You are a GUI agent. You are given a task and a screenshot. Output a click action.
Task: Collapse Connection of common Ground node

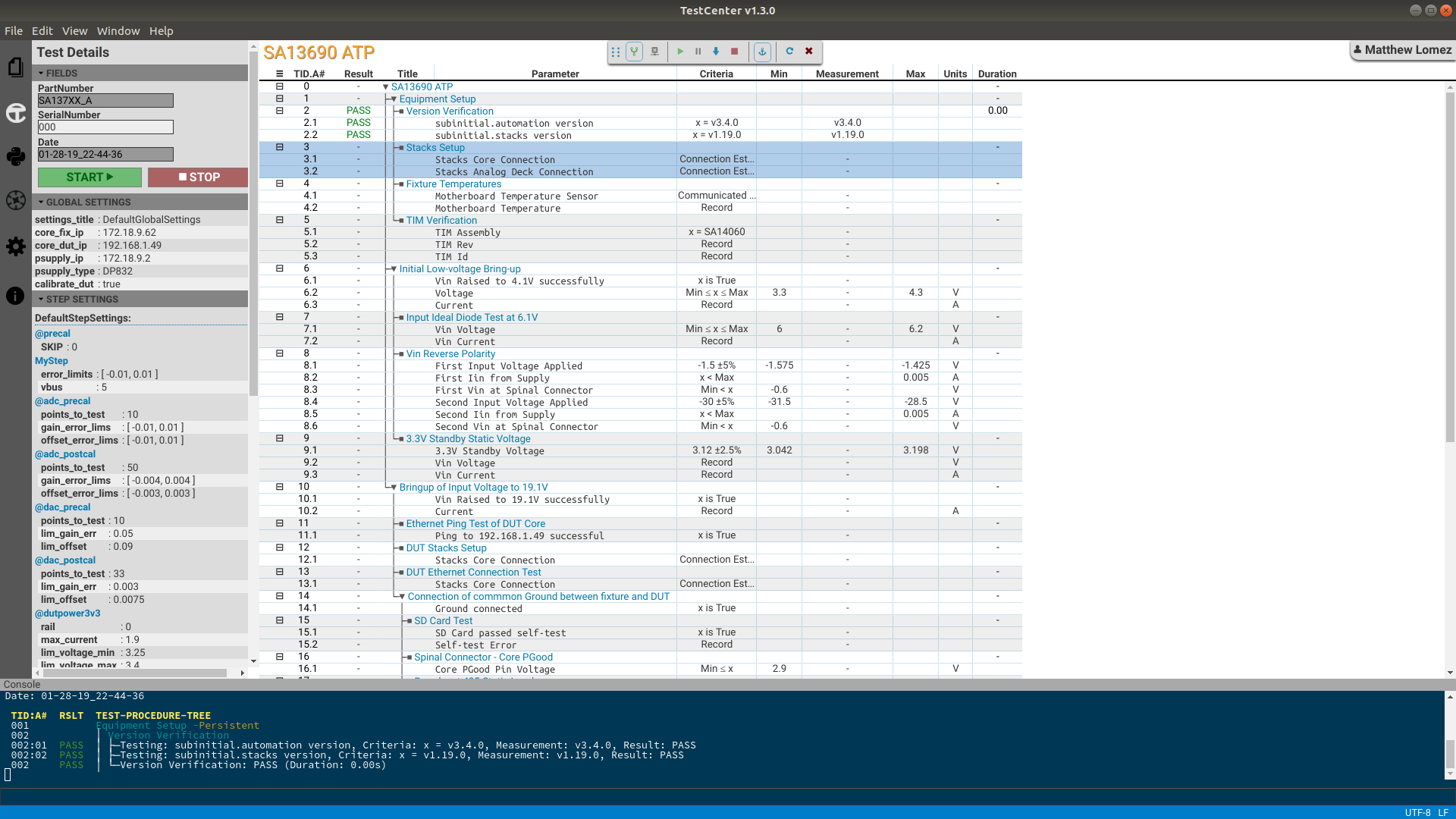coord(402,597)
